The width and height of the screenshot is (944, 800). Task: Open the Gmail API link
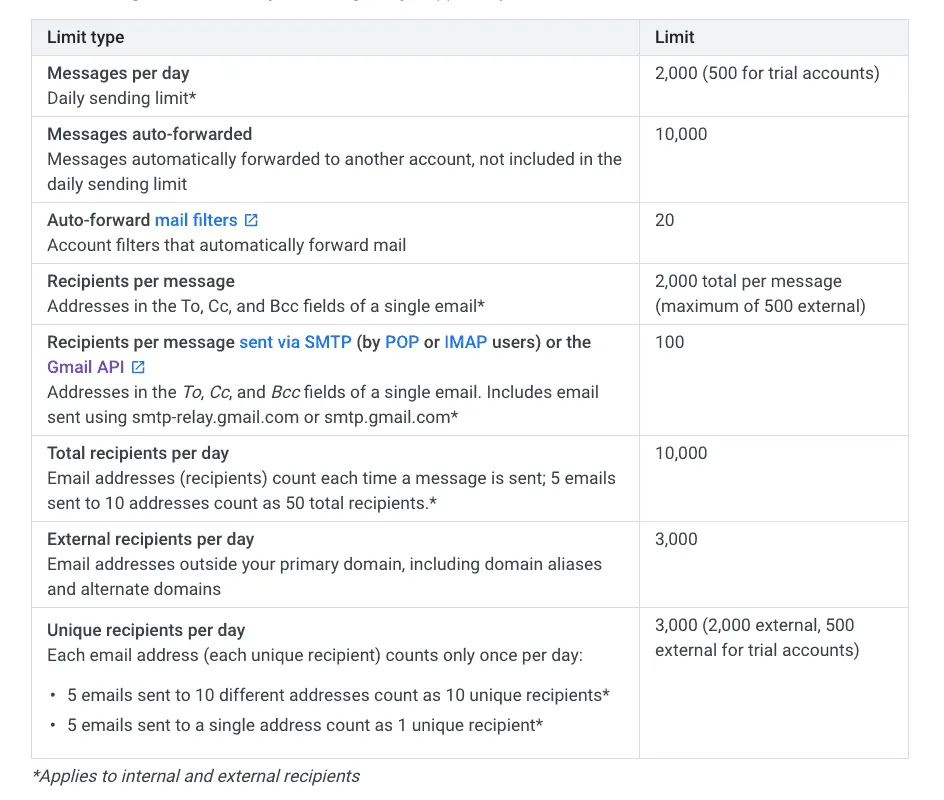tap(85, 367)
